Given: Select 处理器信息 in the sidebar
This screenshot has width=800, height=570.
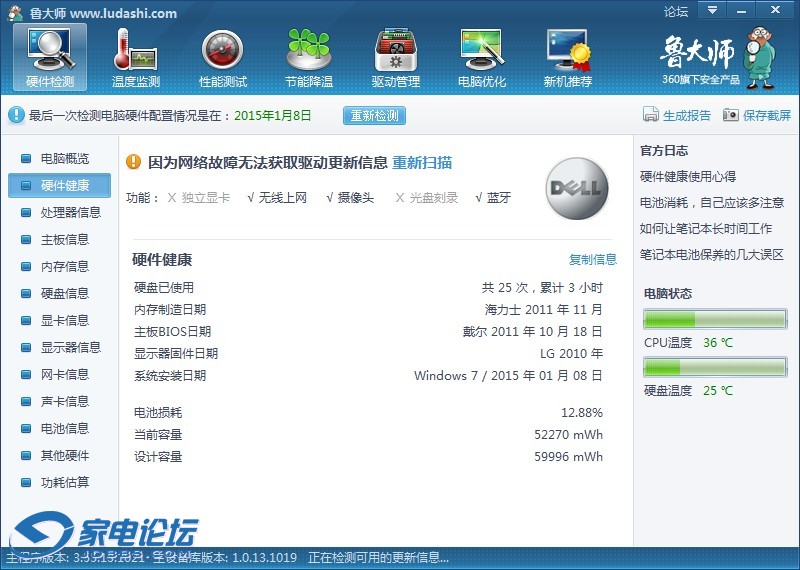Looking at the screenshot, I should pos(59,212).
